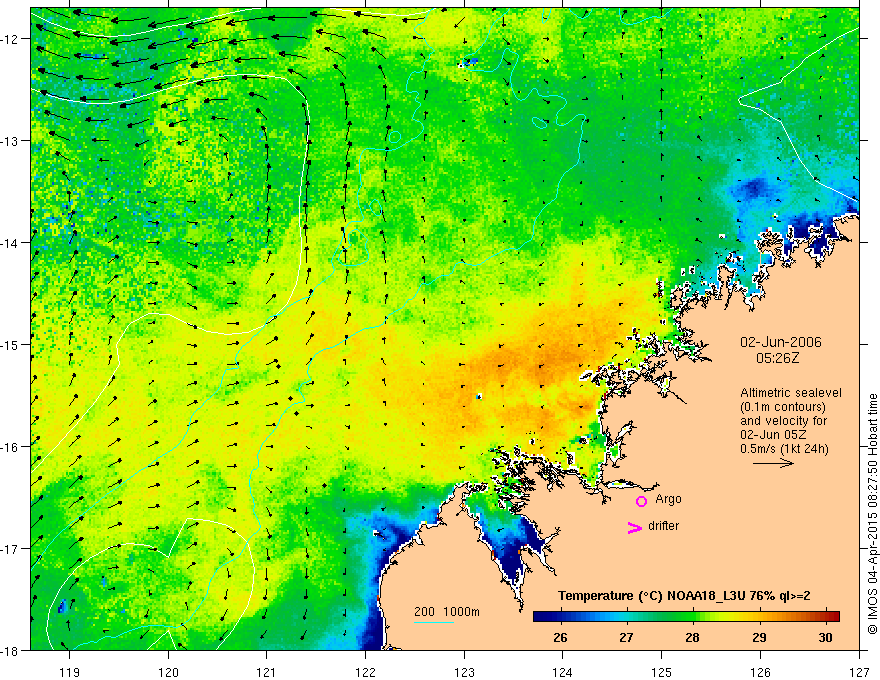The height and width of the screenshot is (680, 880).
Task: Click the longitude axis label '122'
Action: (365, 672)
